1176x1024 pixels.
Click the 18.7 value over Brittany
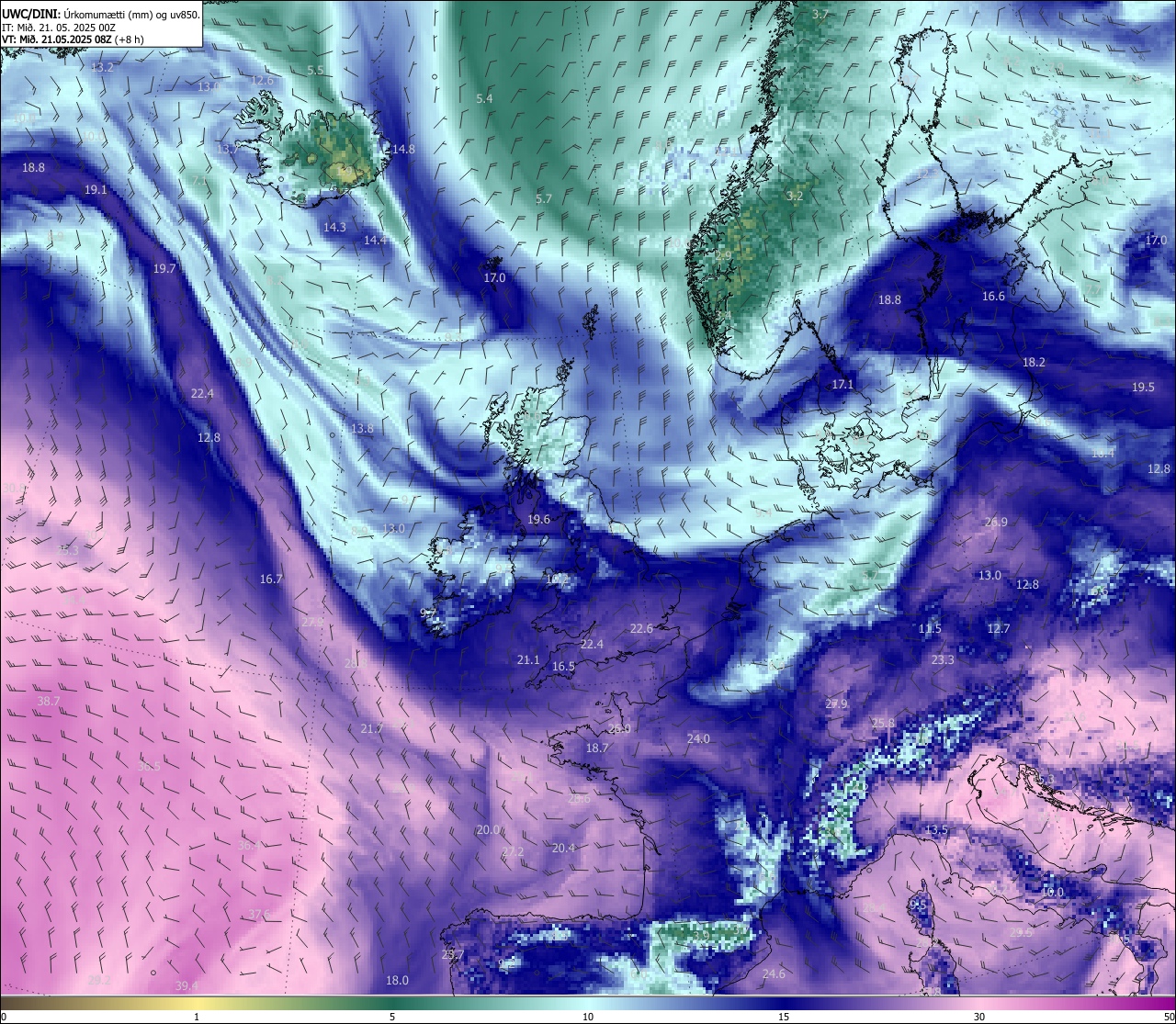(597, 748)
